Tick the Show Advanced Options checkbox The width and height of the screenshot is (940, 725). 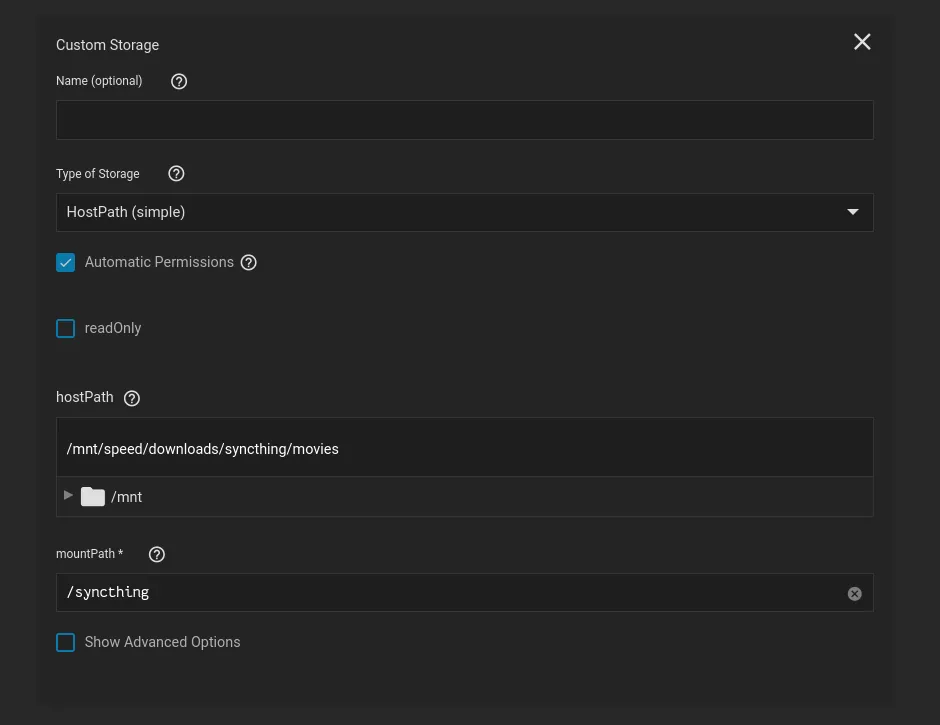click(x=66, y=643)
